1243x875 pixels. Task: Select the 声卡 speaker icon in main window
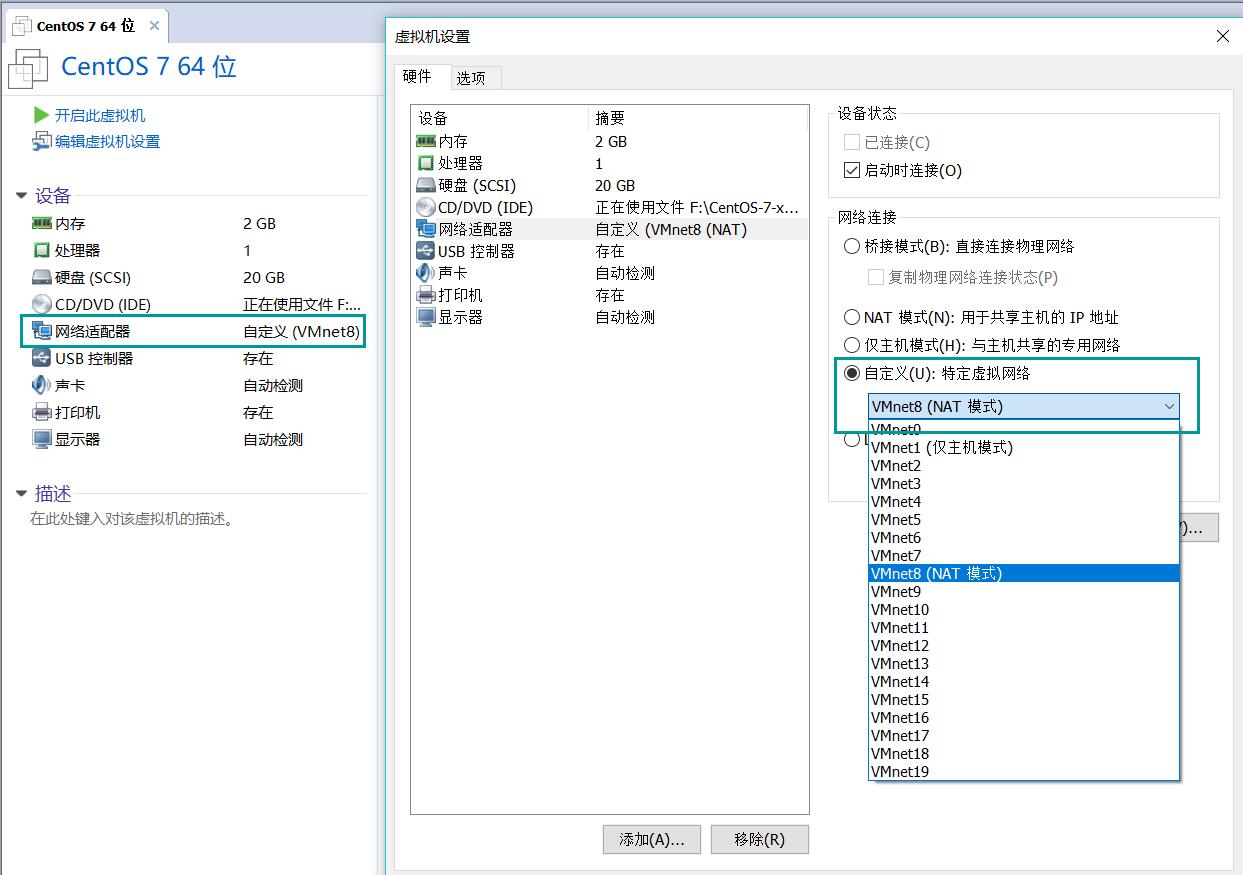point(41,385)
